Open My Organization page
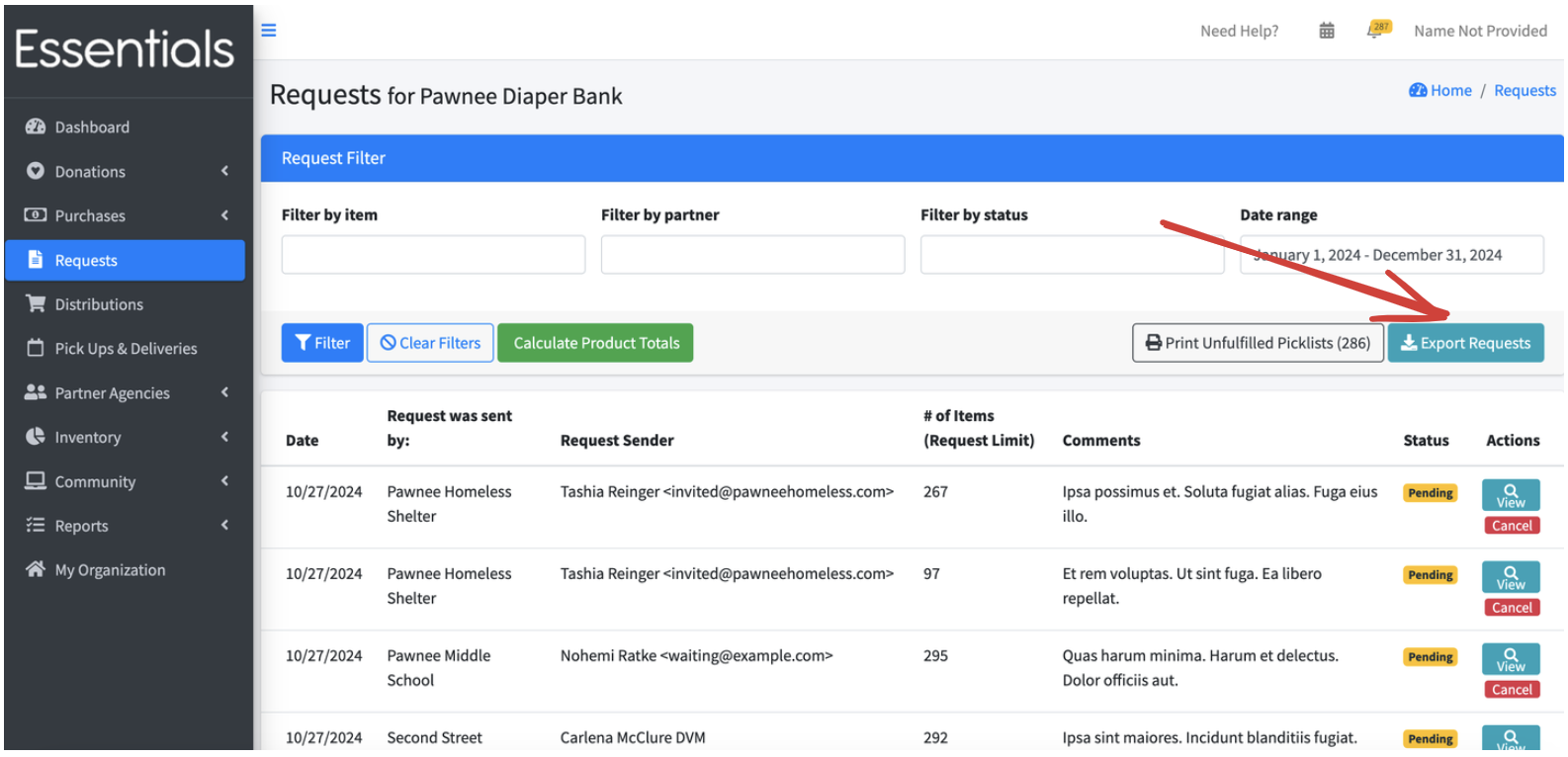 tap(126, 570)
